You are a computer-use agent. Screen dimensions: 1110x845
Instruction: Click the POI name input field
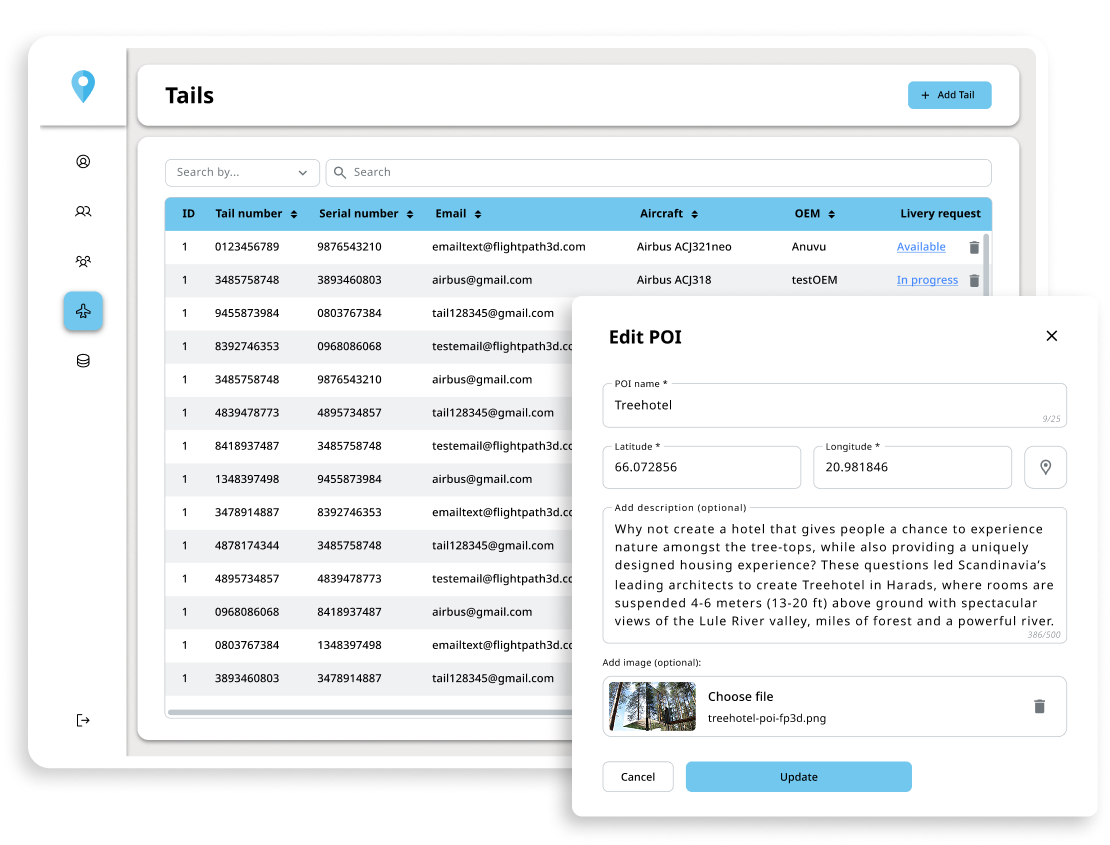[834, 406]
